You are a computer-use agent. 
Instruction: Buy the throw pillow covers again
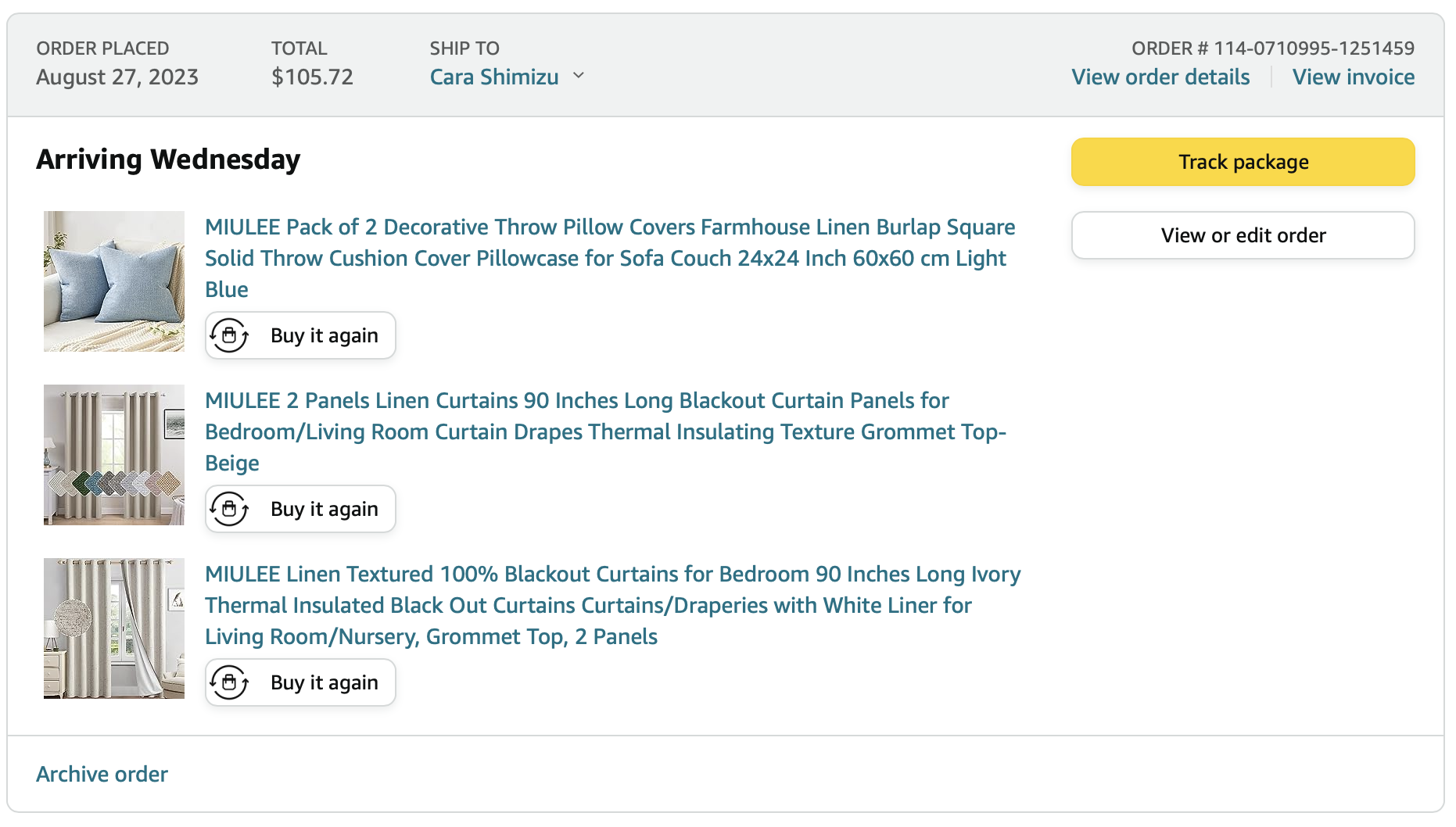324,335
